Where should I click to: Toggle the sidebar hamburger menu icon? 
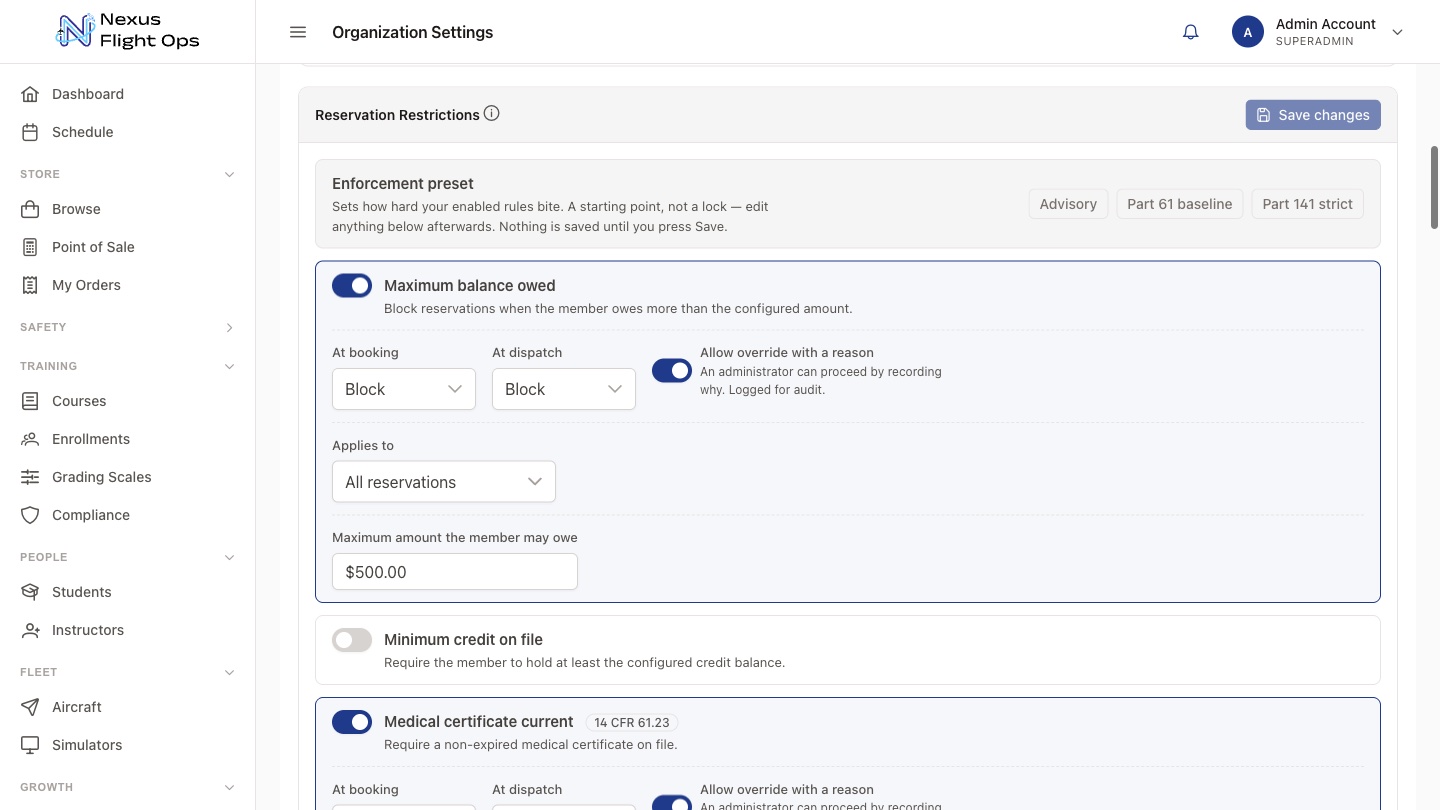click(x=298, y=32)
